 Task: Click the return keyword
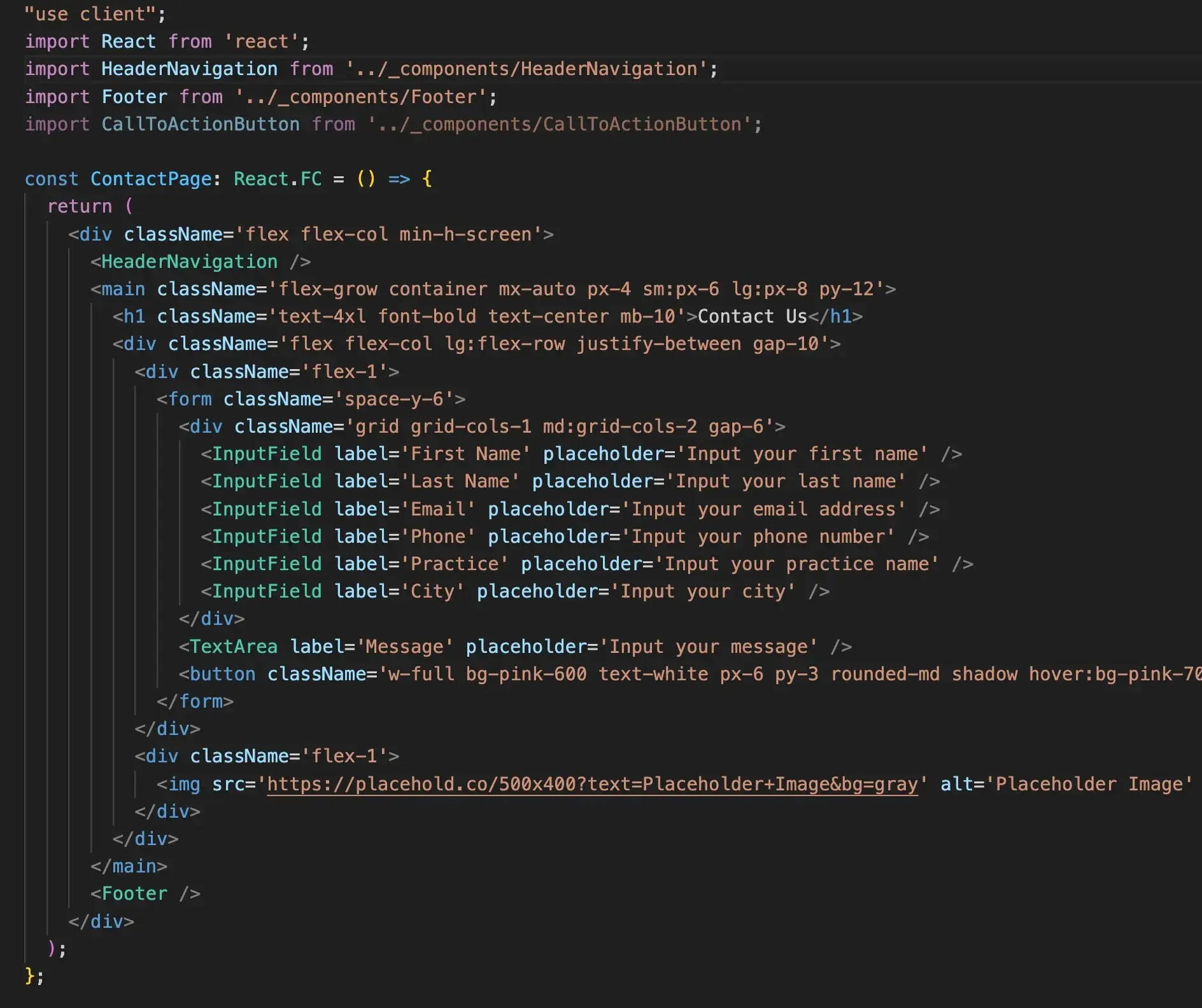point(80,206)
